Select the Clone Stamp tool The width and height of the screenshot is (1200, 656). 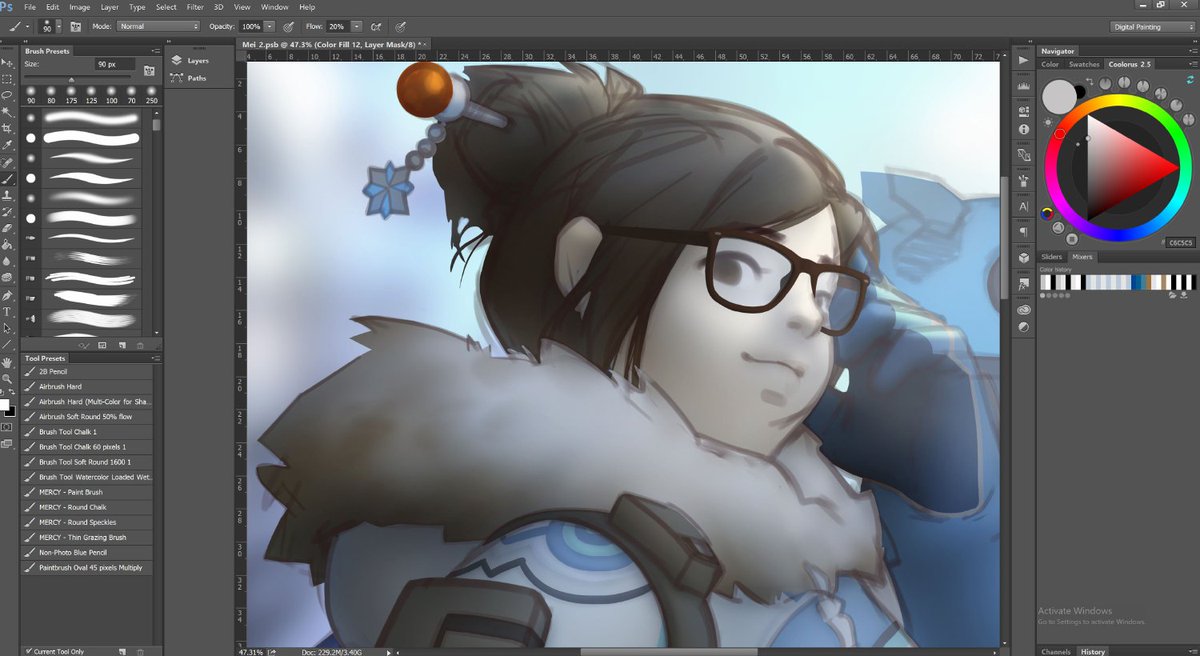[7, 195]
